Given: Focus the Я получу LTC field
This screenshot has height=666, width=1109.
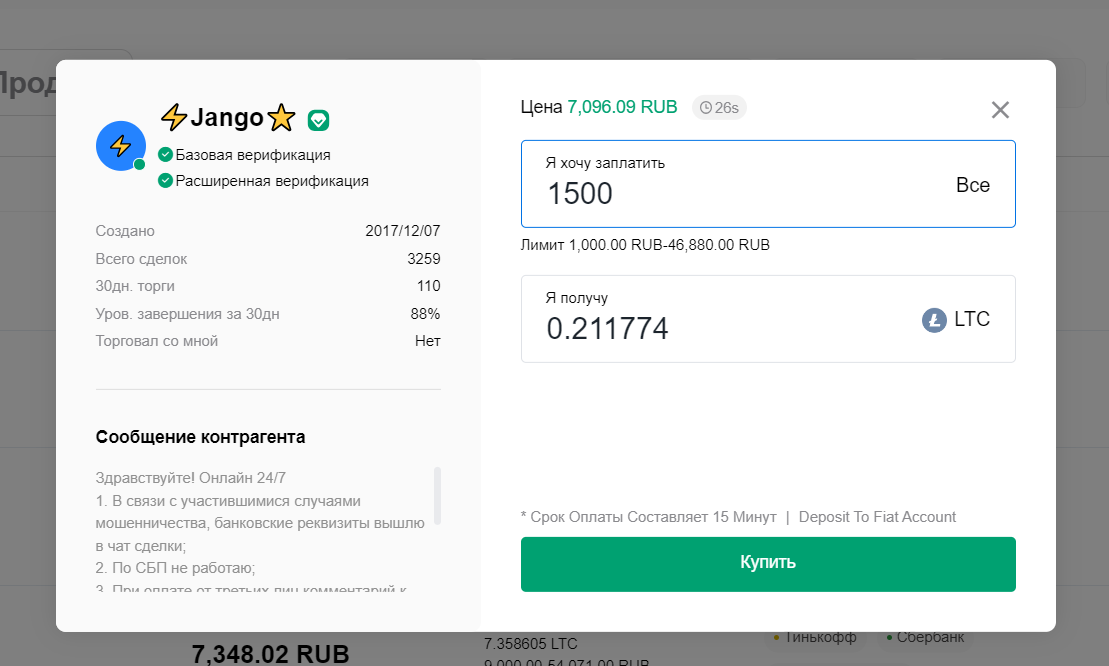Looking at the screenshot, I should (x=768, y=319).
